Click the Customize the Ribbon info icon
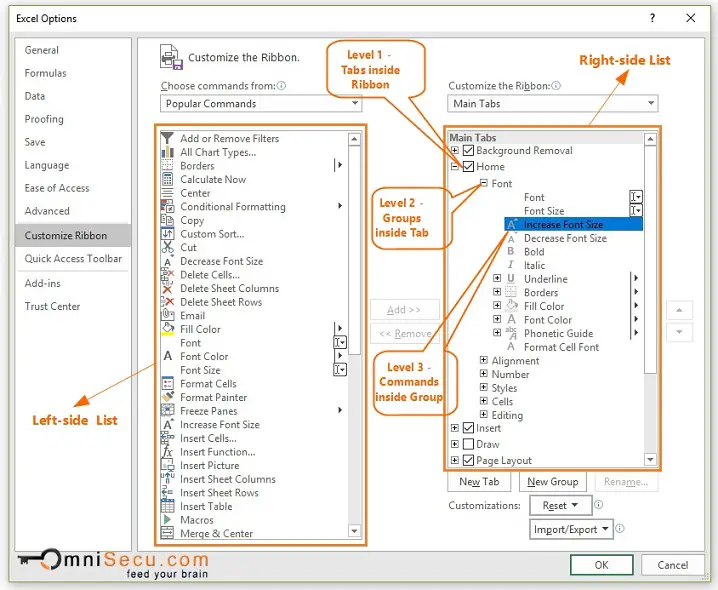The width and height of the screenshot is (718, 590). 556,86
